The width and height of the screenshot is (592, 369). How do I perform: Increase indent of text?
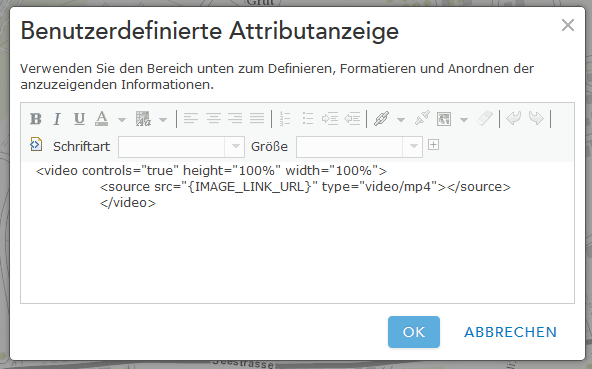[330, 119]
